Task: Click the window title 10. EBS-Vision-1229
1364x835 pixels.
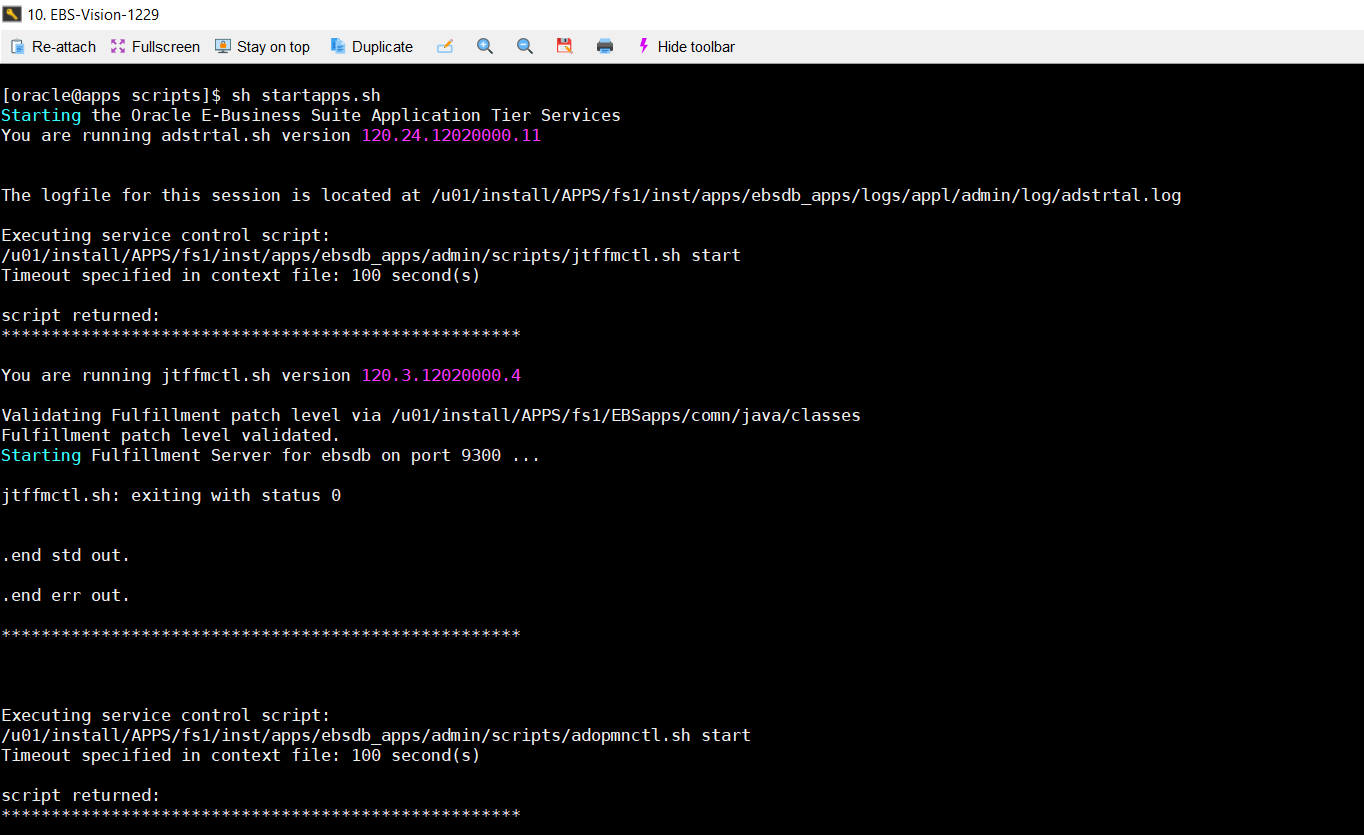Action: click(x=95, y=15)
